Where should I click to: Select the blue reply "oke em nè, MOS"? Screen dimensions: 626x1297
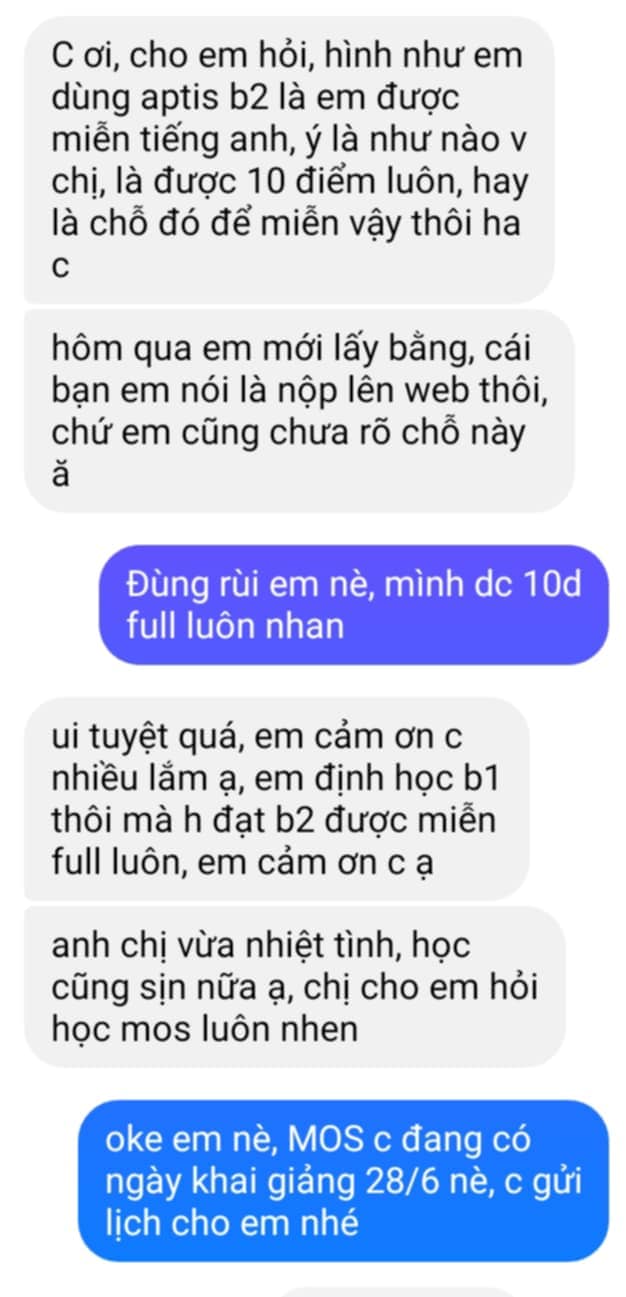pos(343,1180)
